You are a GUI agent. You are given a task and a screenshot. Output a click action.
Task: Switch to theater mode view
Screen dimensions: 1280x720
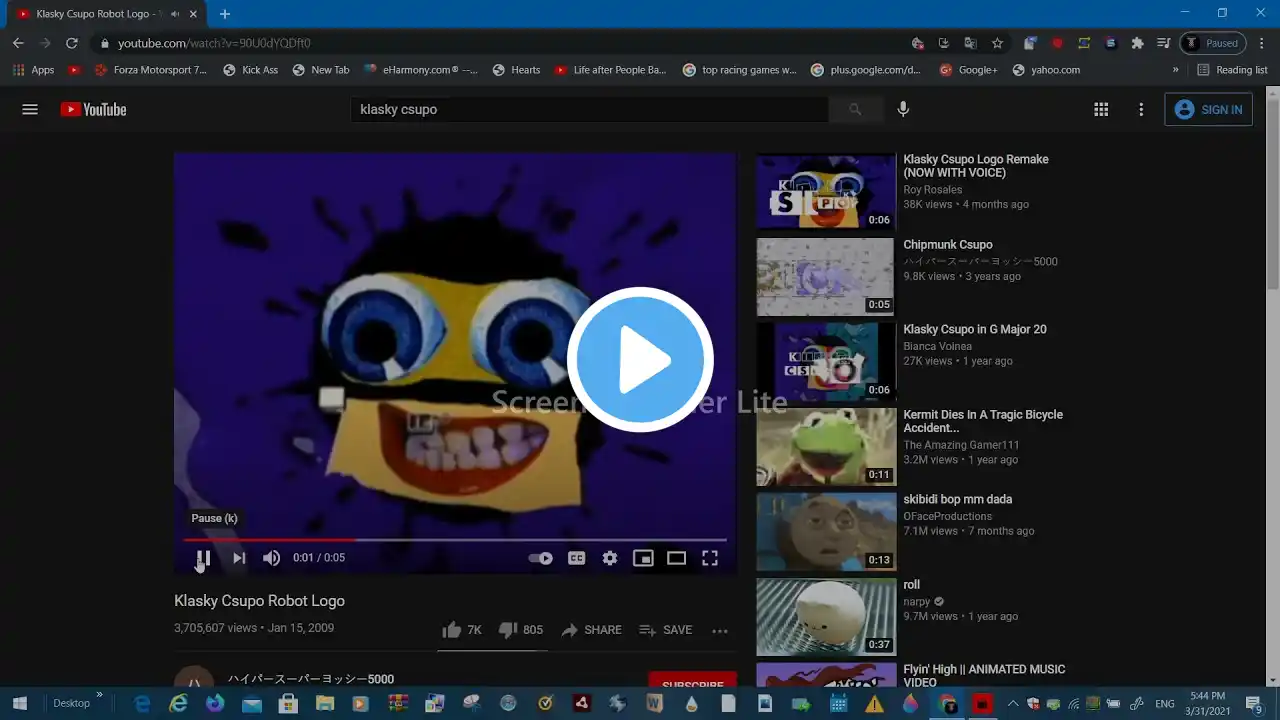click(677, 558)
